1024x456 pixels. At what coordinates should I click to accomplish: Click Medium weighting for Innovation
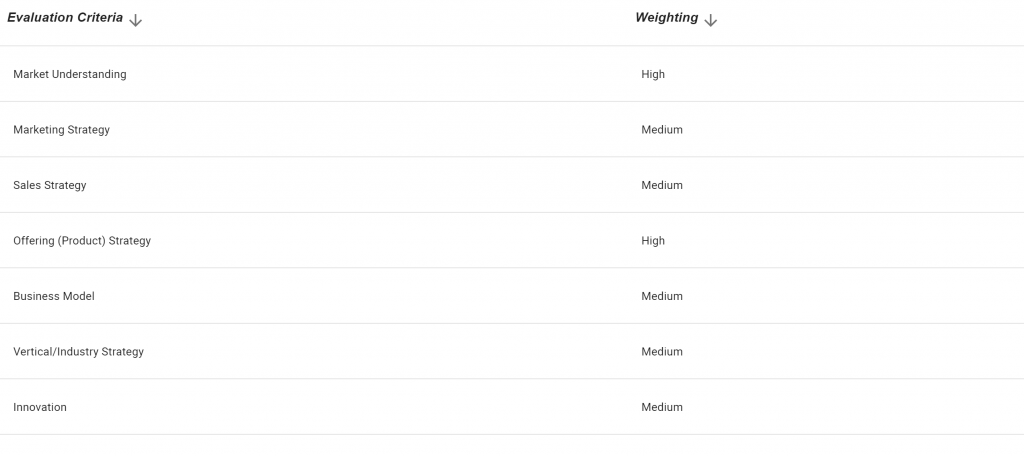click(662, 407)
